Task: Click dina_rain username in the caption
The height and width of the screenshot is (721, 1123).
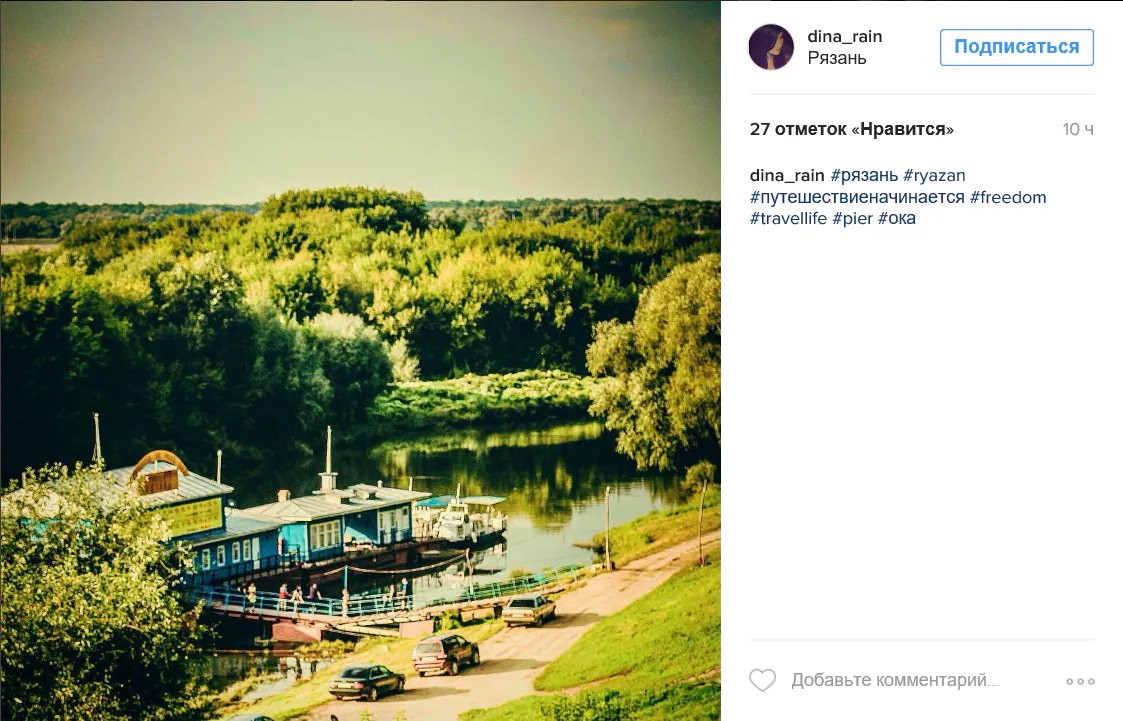Action: [x=787, y=175]
